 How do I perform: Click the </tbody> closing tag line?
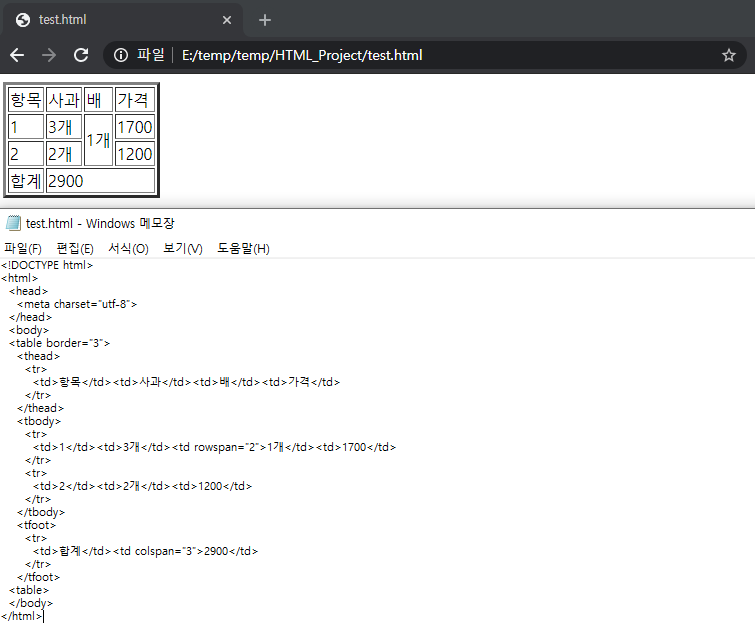(41, 512)
